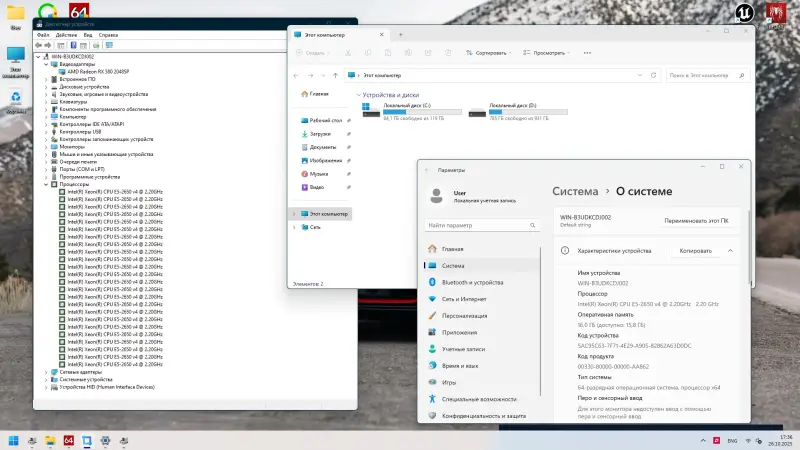
Task: Click the Copy button for device specifications
Action: point(695,250)
